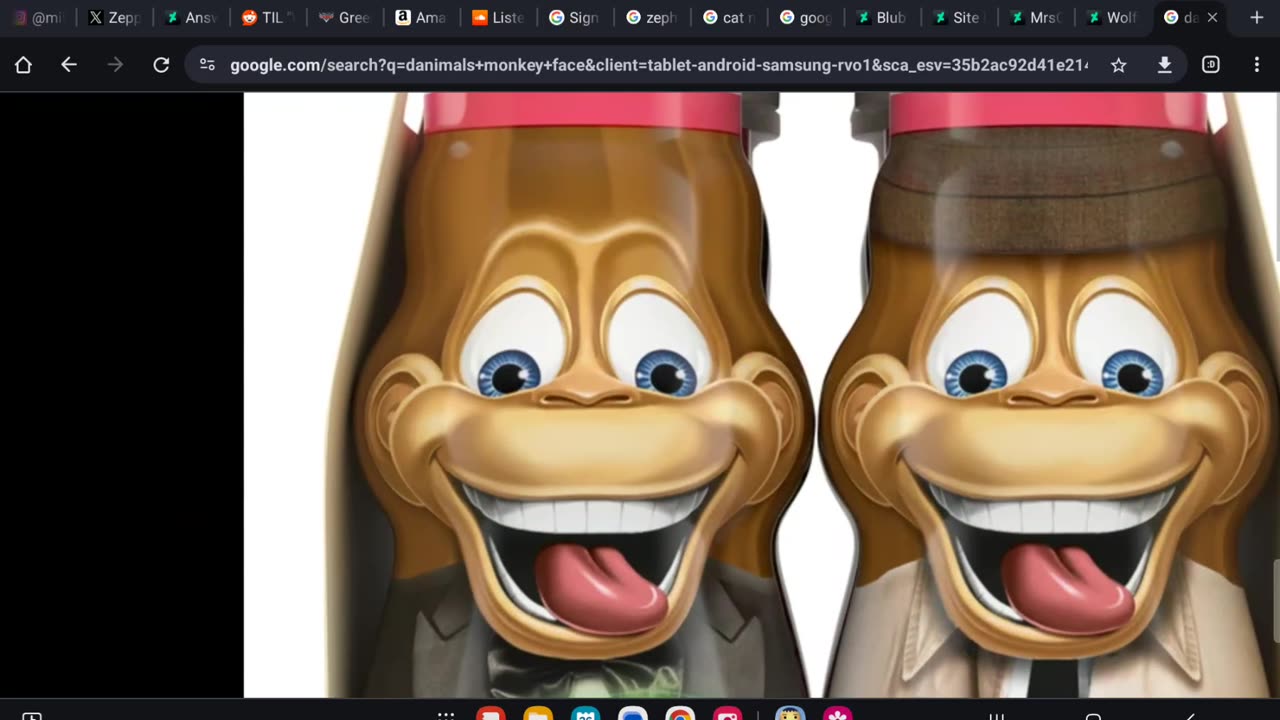Viewport: 1280px width, 720px height.
Task: Go to Chrome home page
Action: click(23, 65)
